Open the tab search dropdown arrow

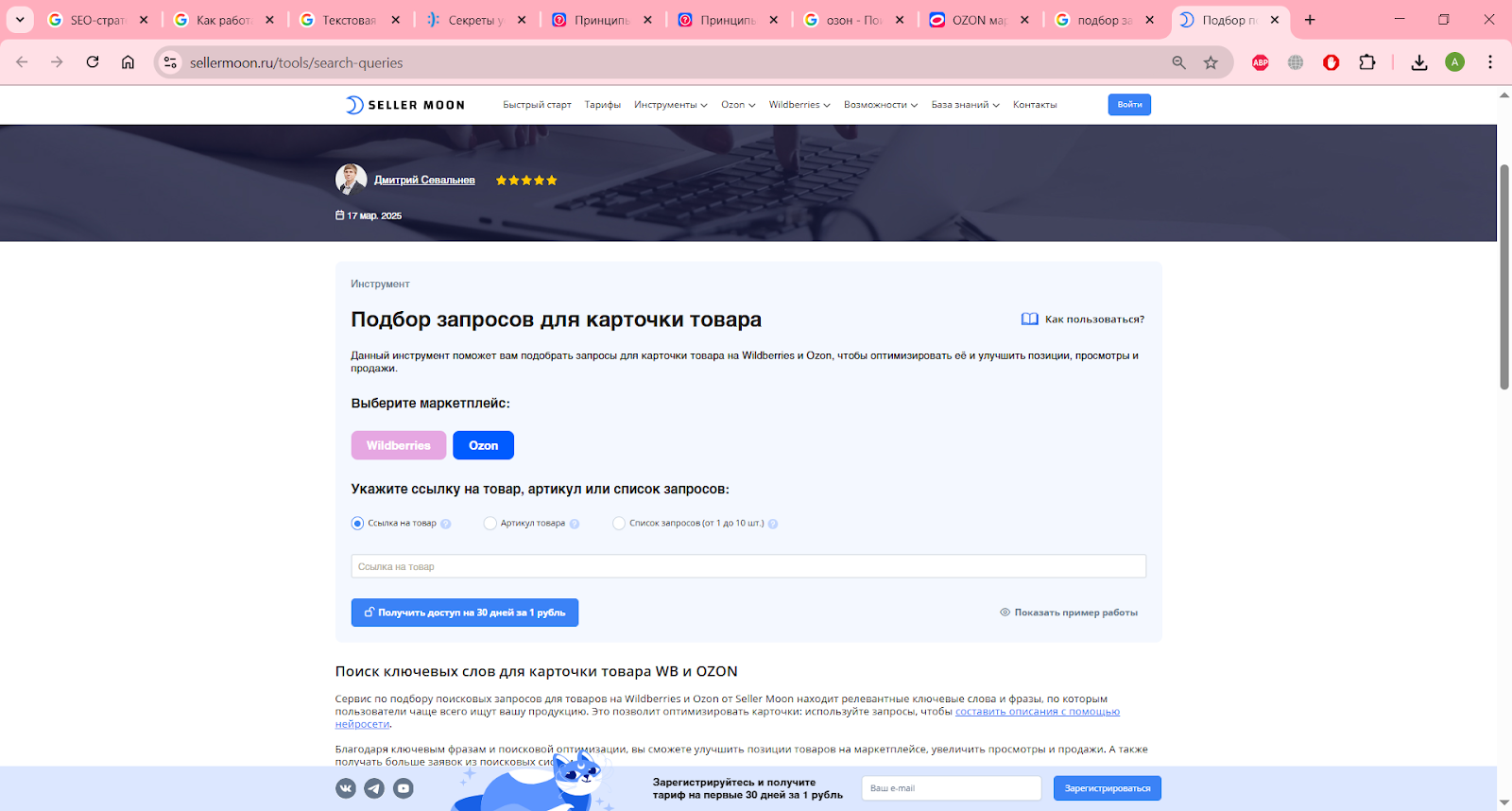pos(20,20)
